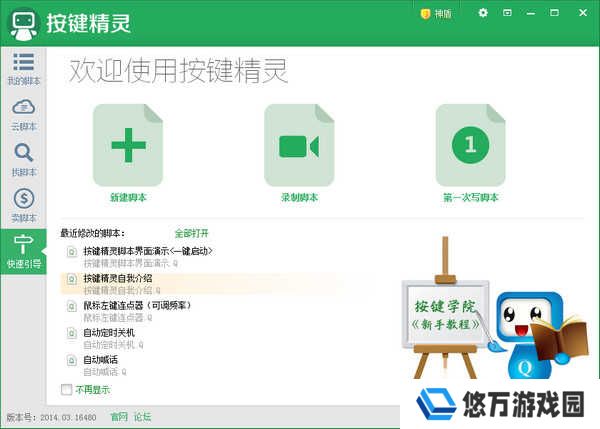600x429 pixels.
Task: Minimize the 按键精灵 window
Action: [531, 13]
